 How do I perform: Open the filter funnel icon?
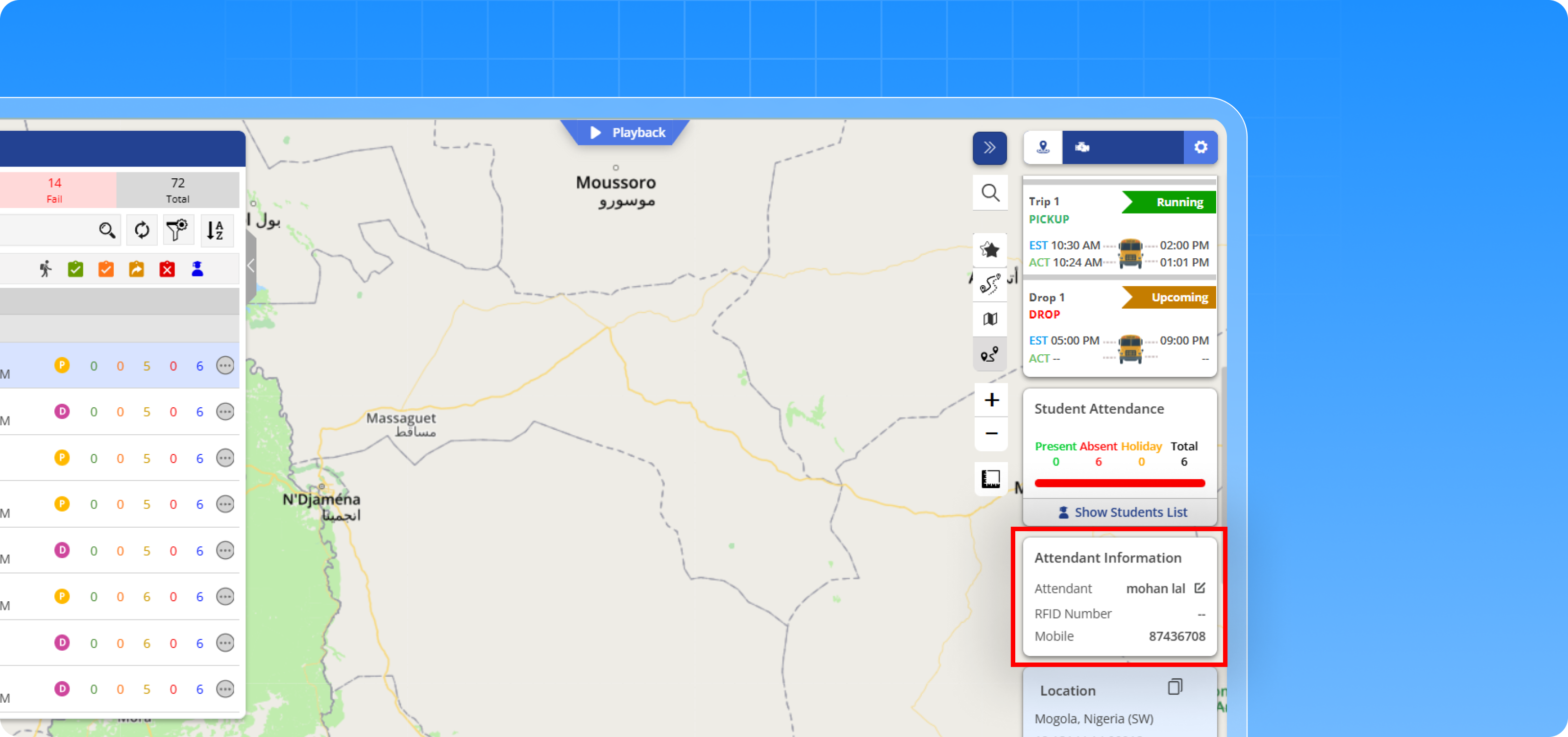(x=177, y=230)
